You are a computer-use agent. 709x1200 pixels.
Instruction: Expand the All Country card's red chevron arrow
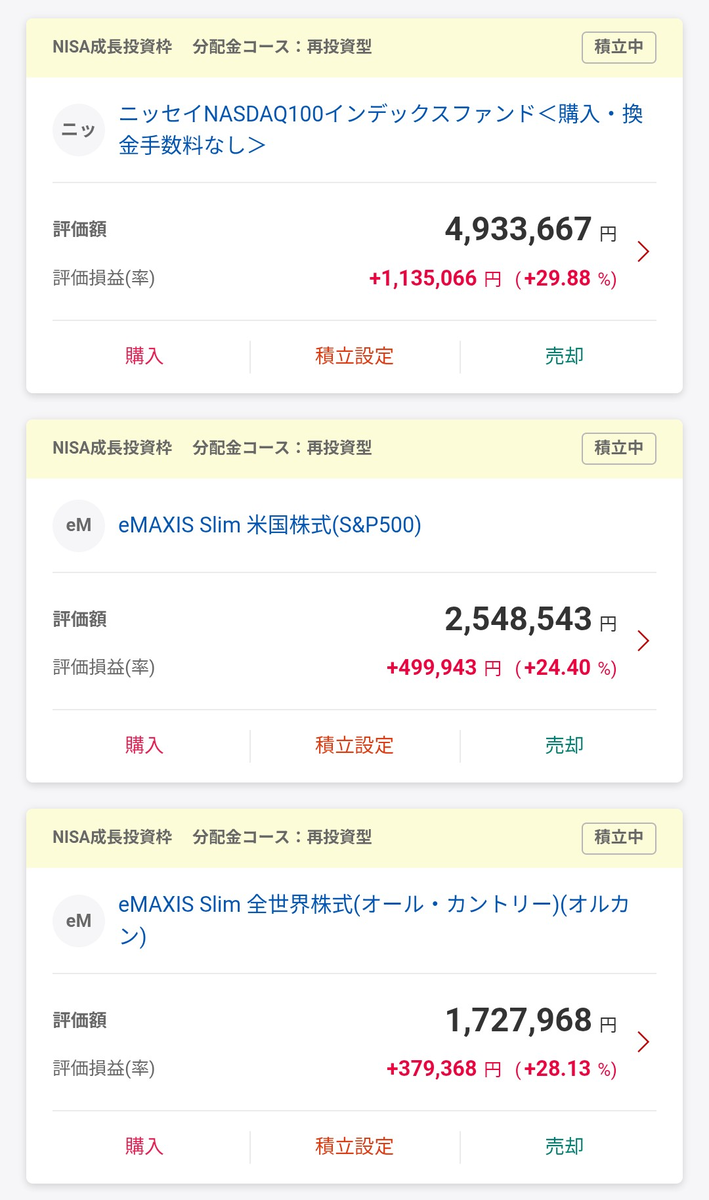pos(643,1042)
